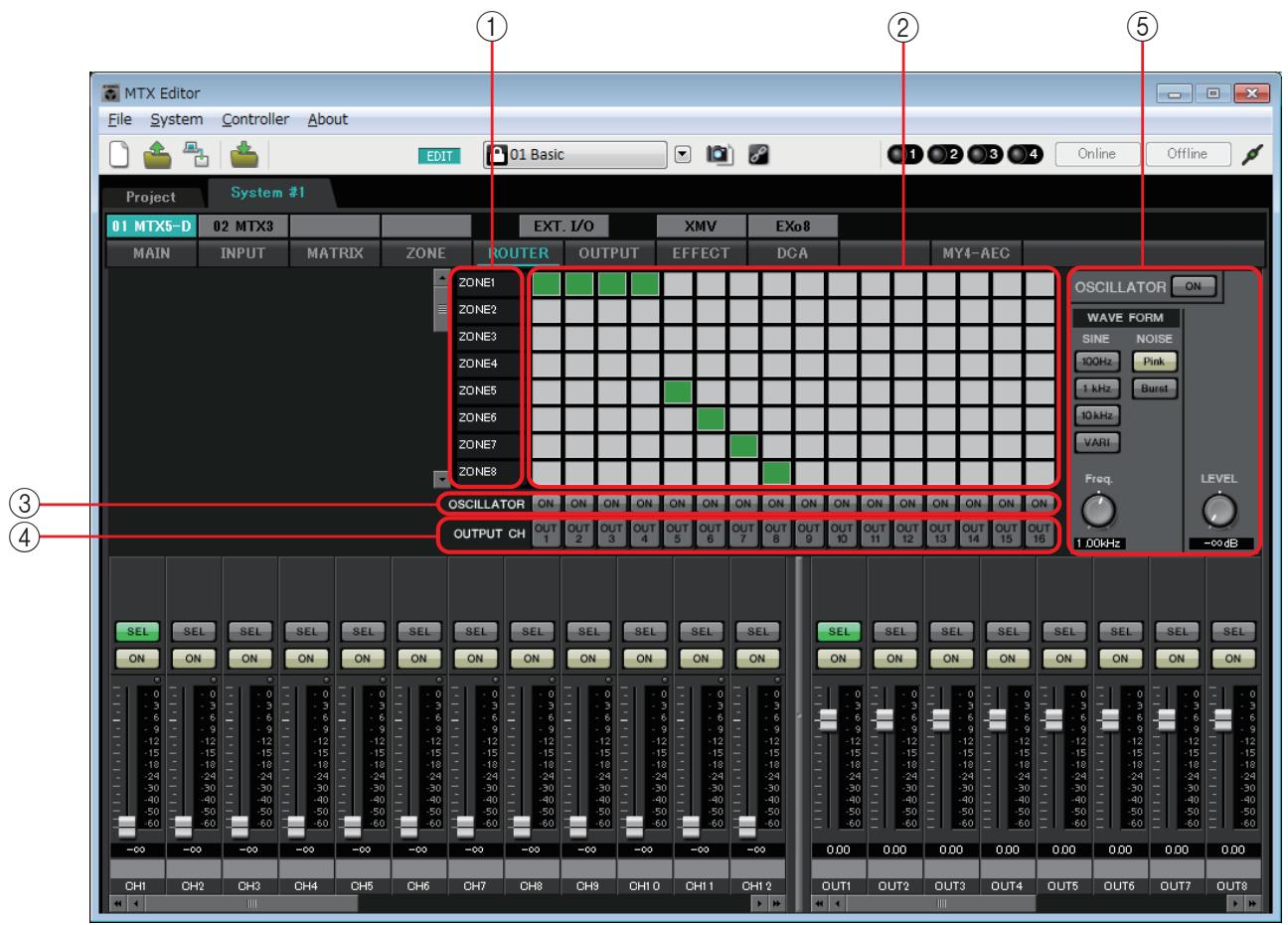Toggle oscillator ON for output column 1
This screenshot has height=925, width=1288.
(x=545, y=505)
